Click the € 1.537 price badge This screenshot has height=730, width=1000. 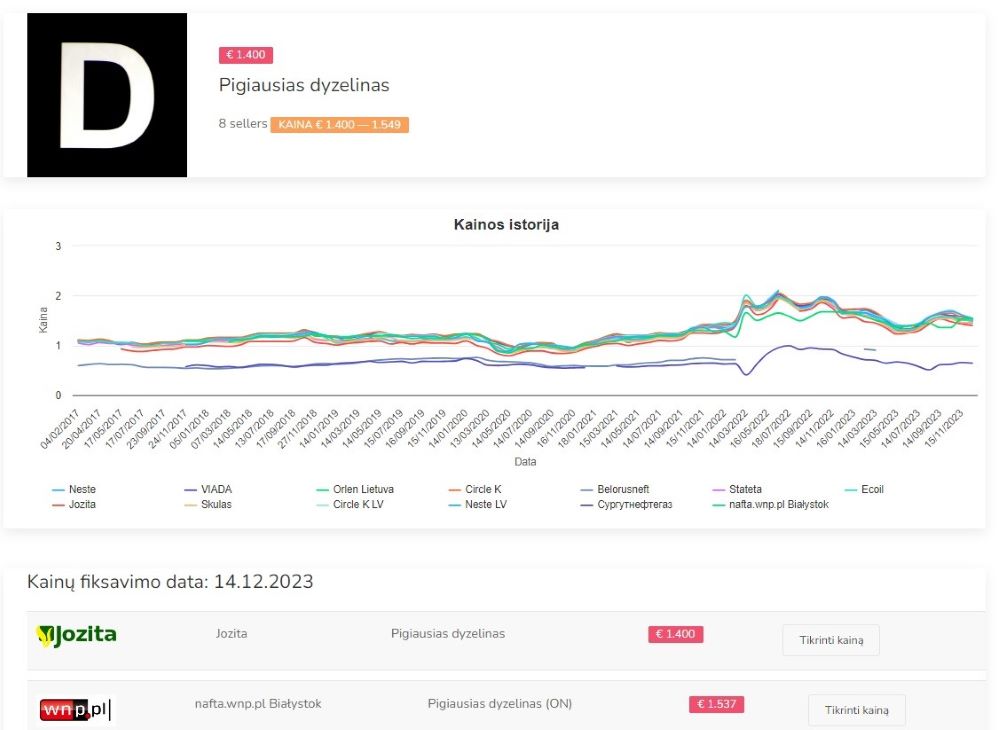(716, 704)
